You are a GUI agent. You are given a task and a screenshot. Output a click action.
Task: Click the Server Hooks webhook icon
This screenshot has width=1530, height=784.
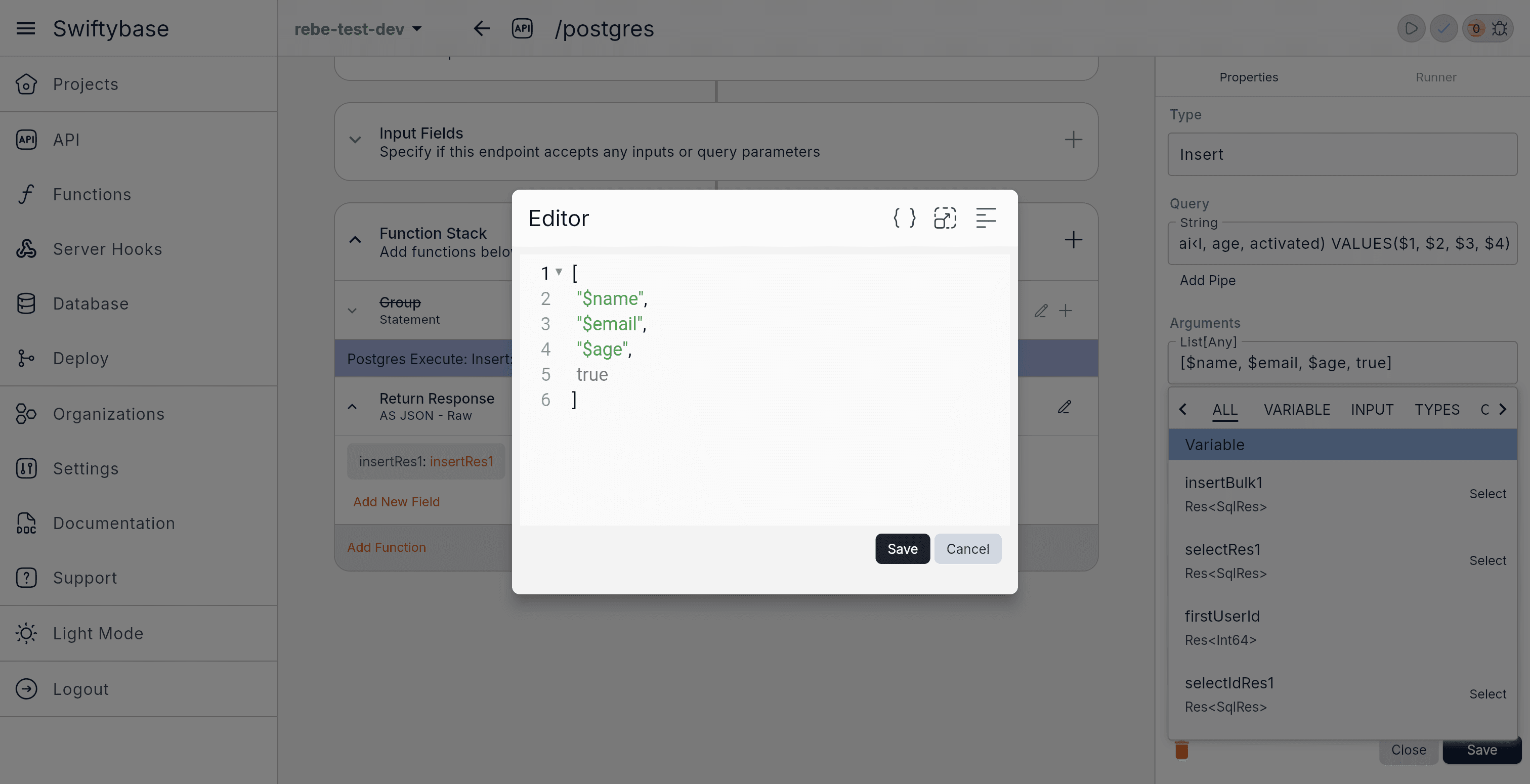click(x=26, y=248)
